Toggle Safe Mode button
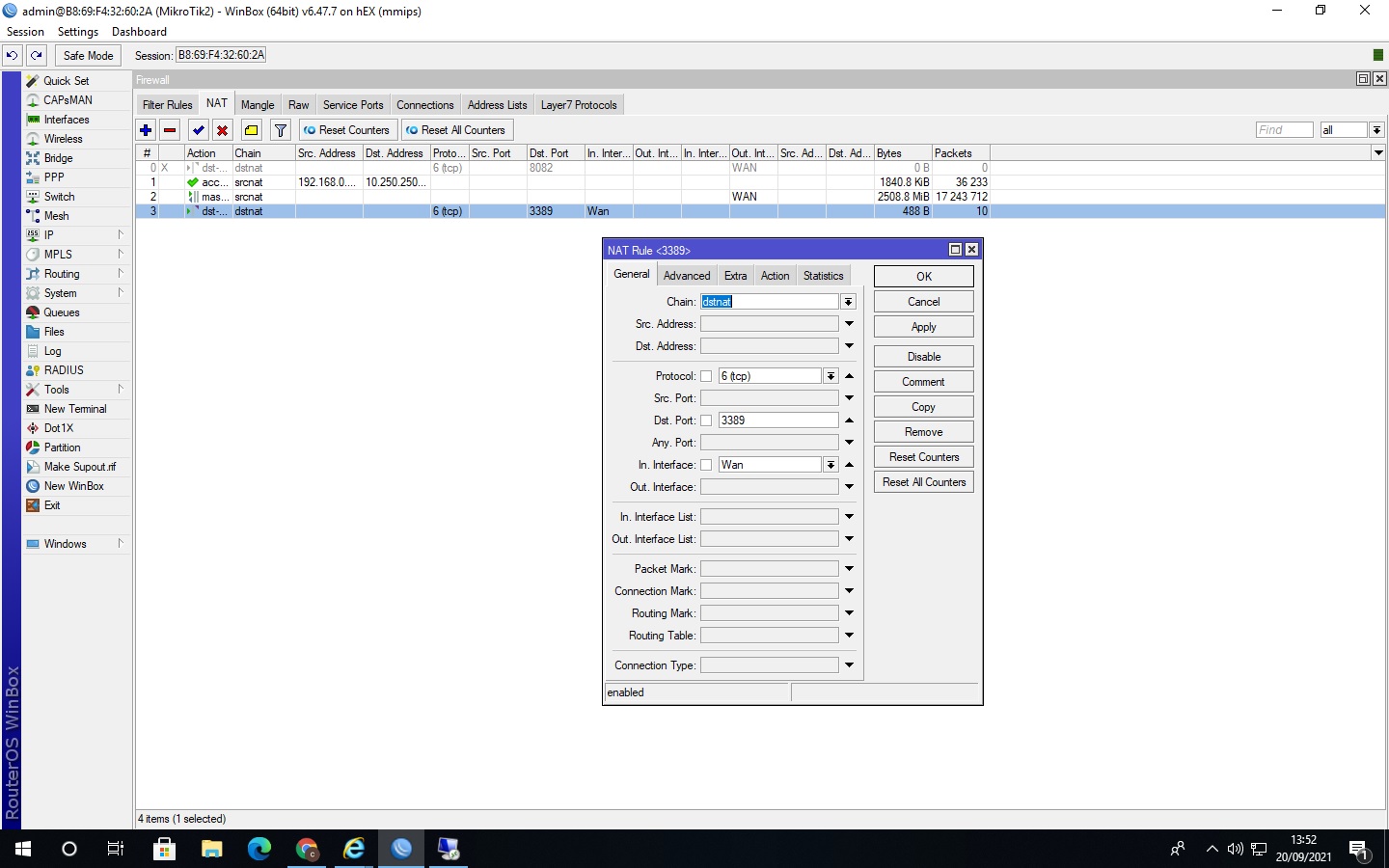 (88, 55)
